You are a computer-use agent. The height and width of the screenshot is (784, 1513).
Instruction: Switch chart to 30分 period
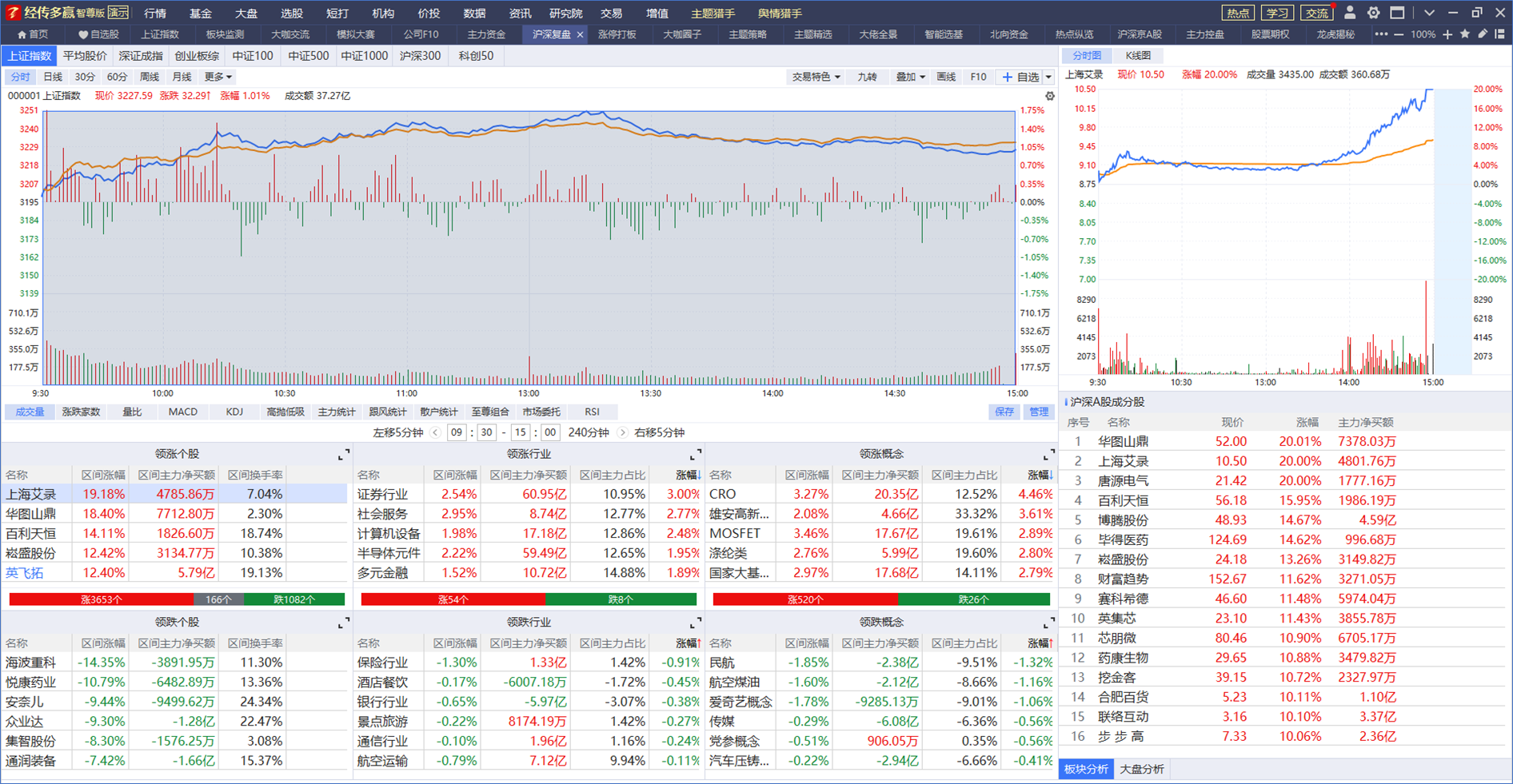point(85,77)
